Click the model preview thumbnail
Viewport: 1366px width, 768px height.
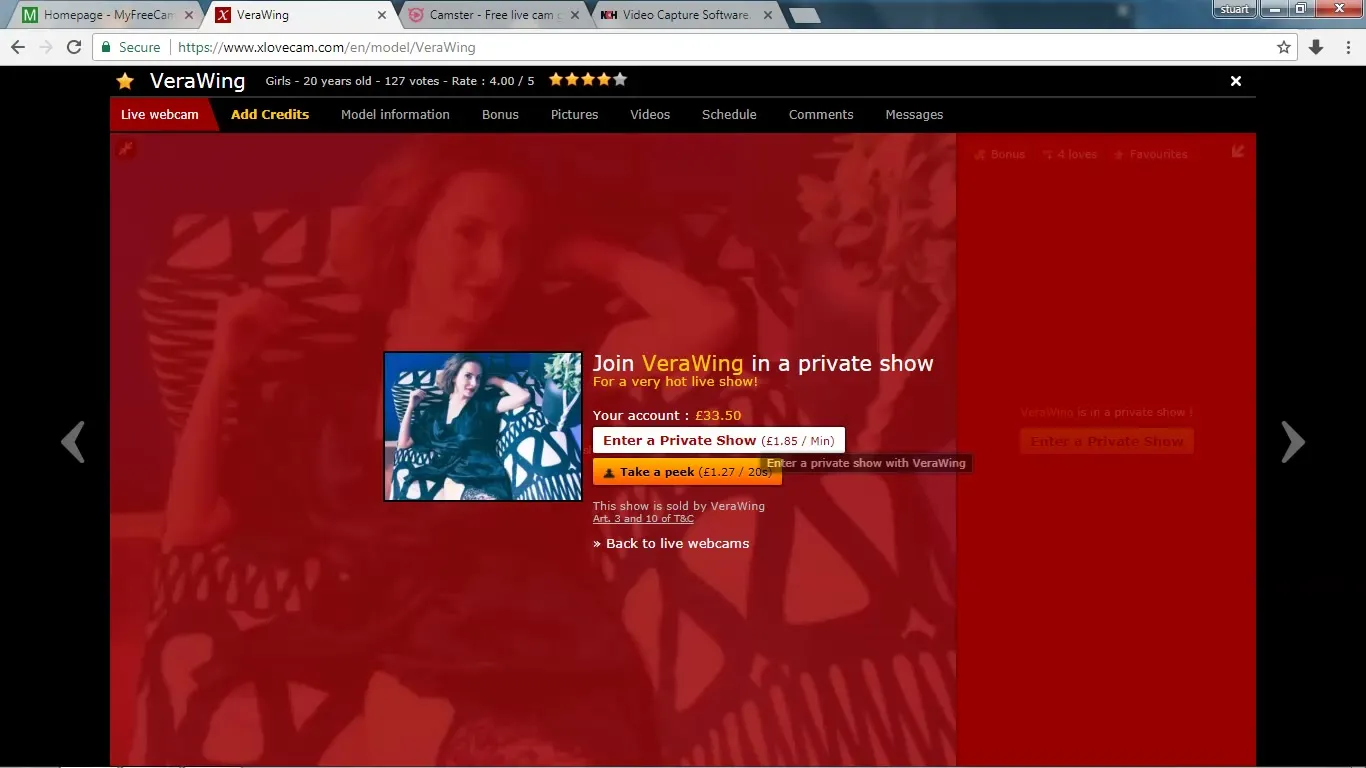click(483, 426)
